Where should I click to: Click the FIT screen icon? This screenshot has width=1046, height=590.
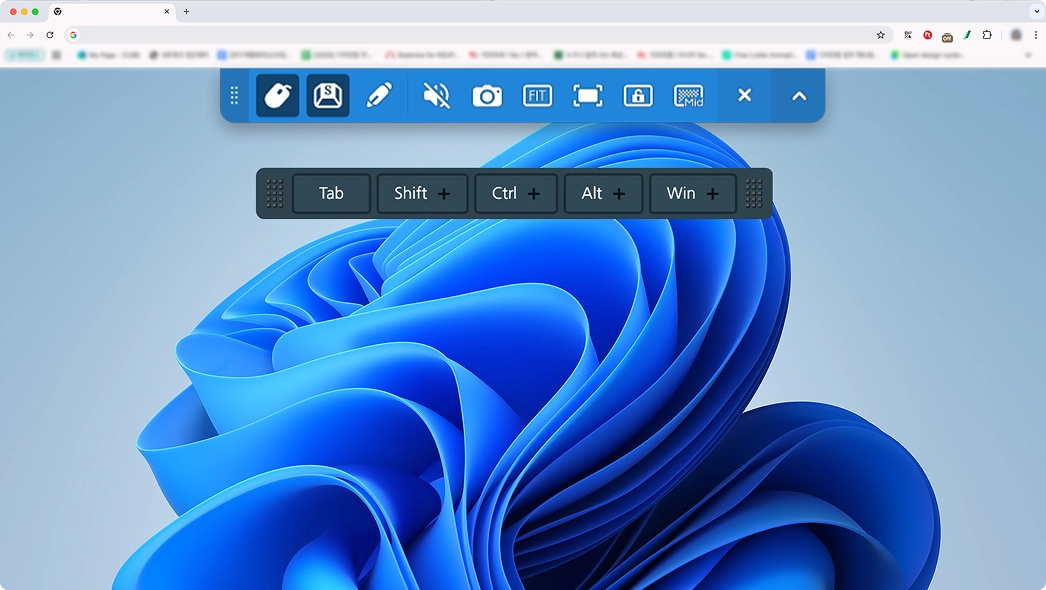pos(537,96)
